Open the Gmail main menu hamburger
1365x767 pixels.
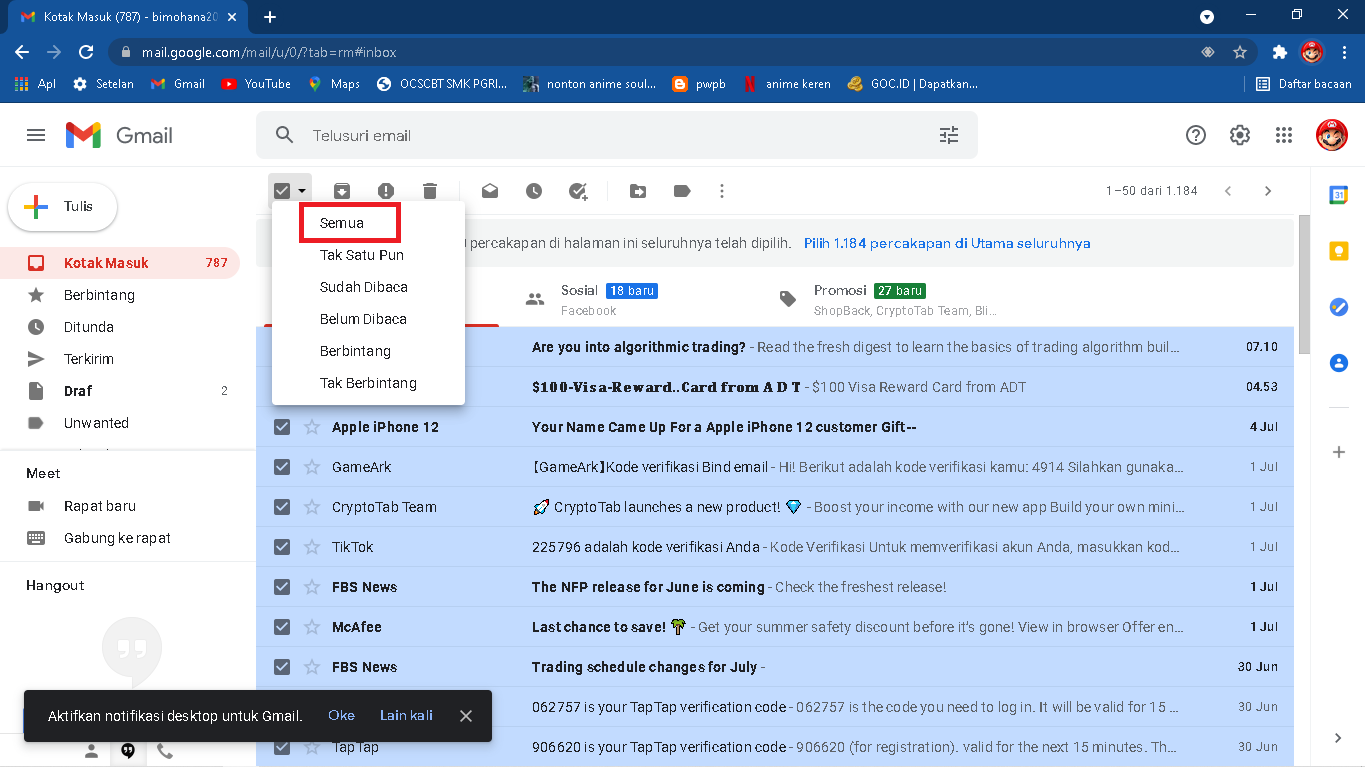point(36,135)
